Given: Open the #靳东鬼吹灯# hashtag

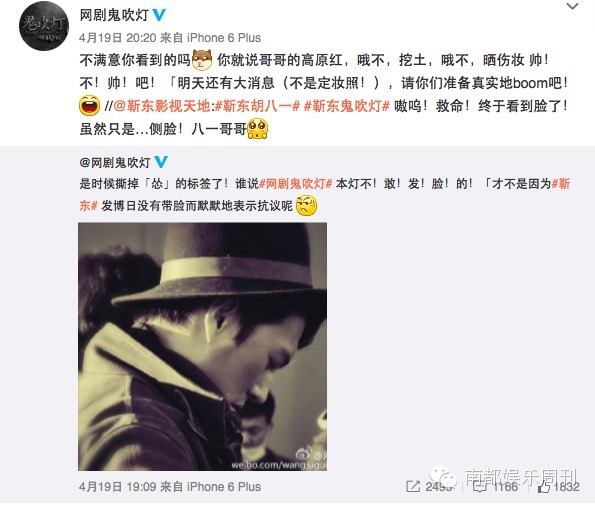Looking at the screenshot, I should click(347, 106).
